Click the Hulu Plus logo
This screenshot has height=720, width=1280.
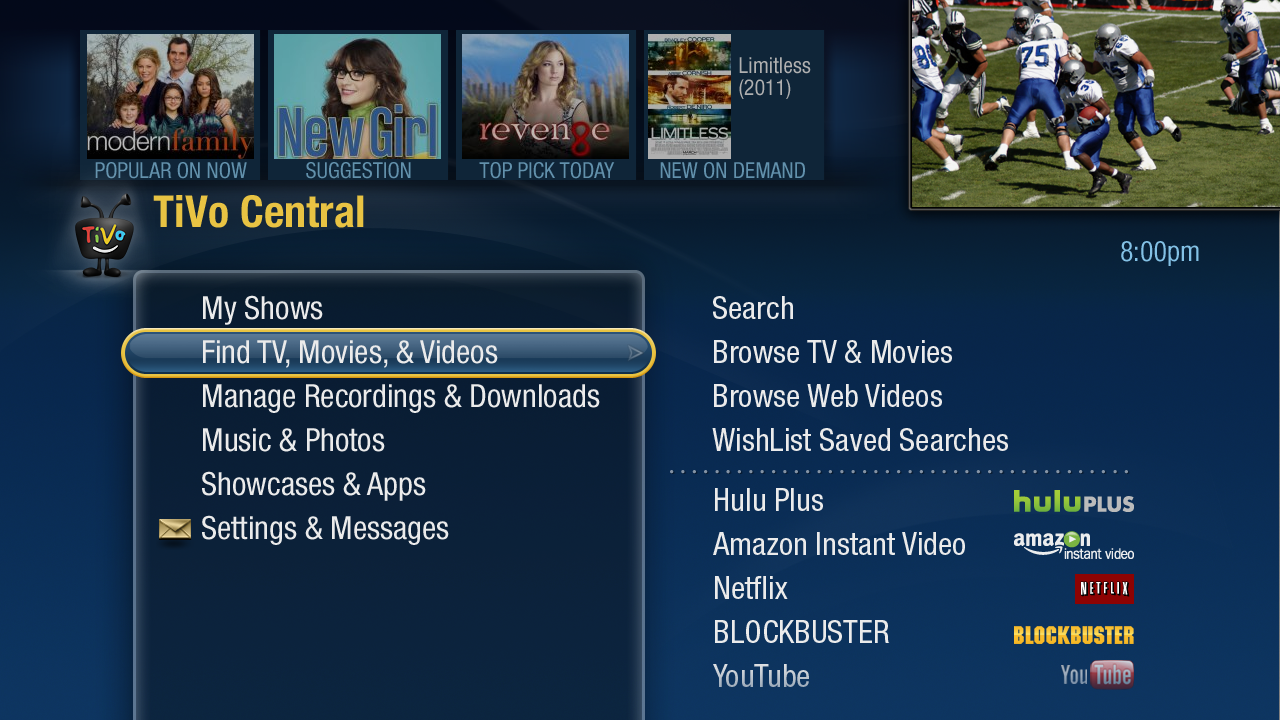(1073, 501)
